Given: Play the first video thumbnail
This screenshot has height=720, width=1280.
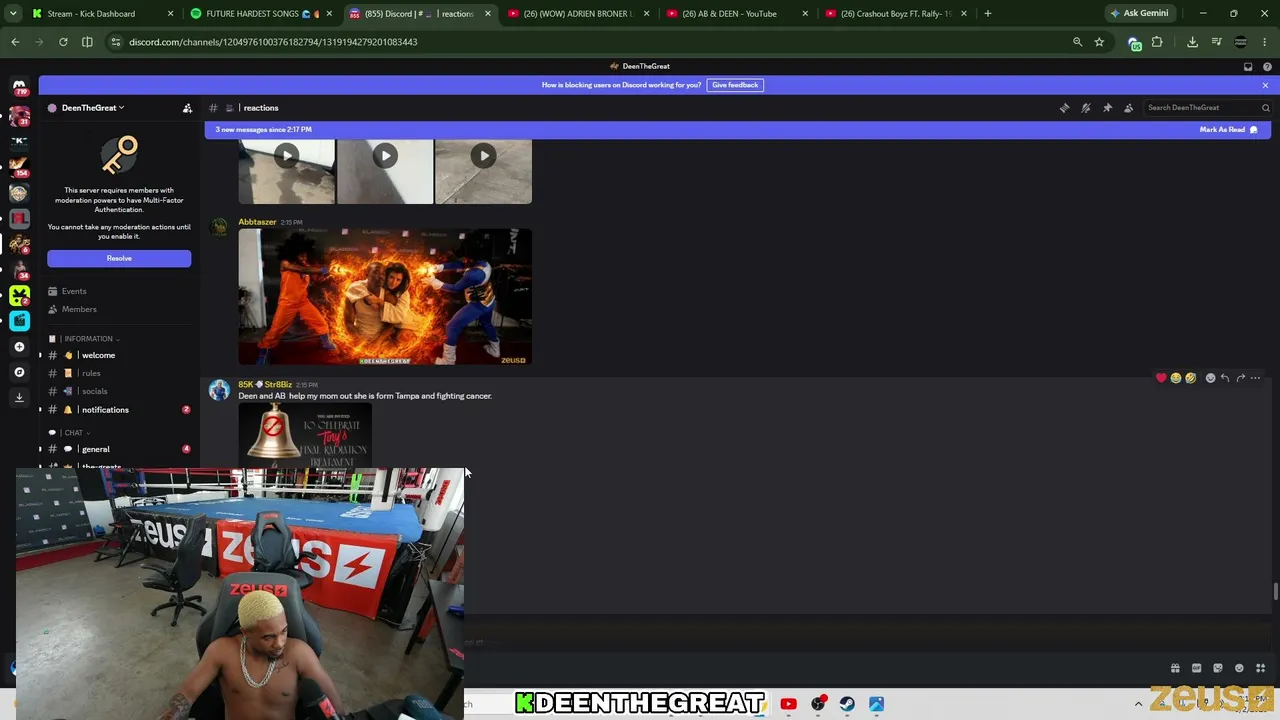Looking at the screenshot, I should coord(287,156).
